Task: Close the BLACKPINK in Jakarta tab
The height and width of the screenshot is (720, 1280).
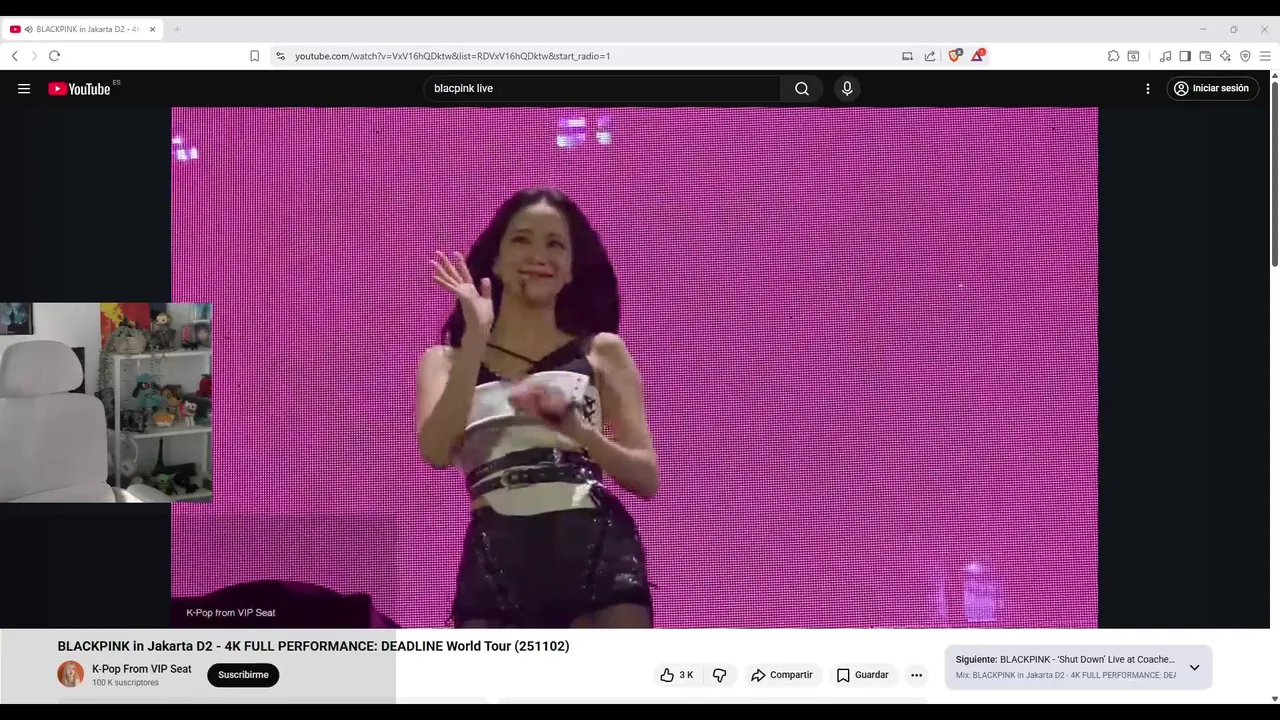Action: coord(152,29)
